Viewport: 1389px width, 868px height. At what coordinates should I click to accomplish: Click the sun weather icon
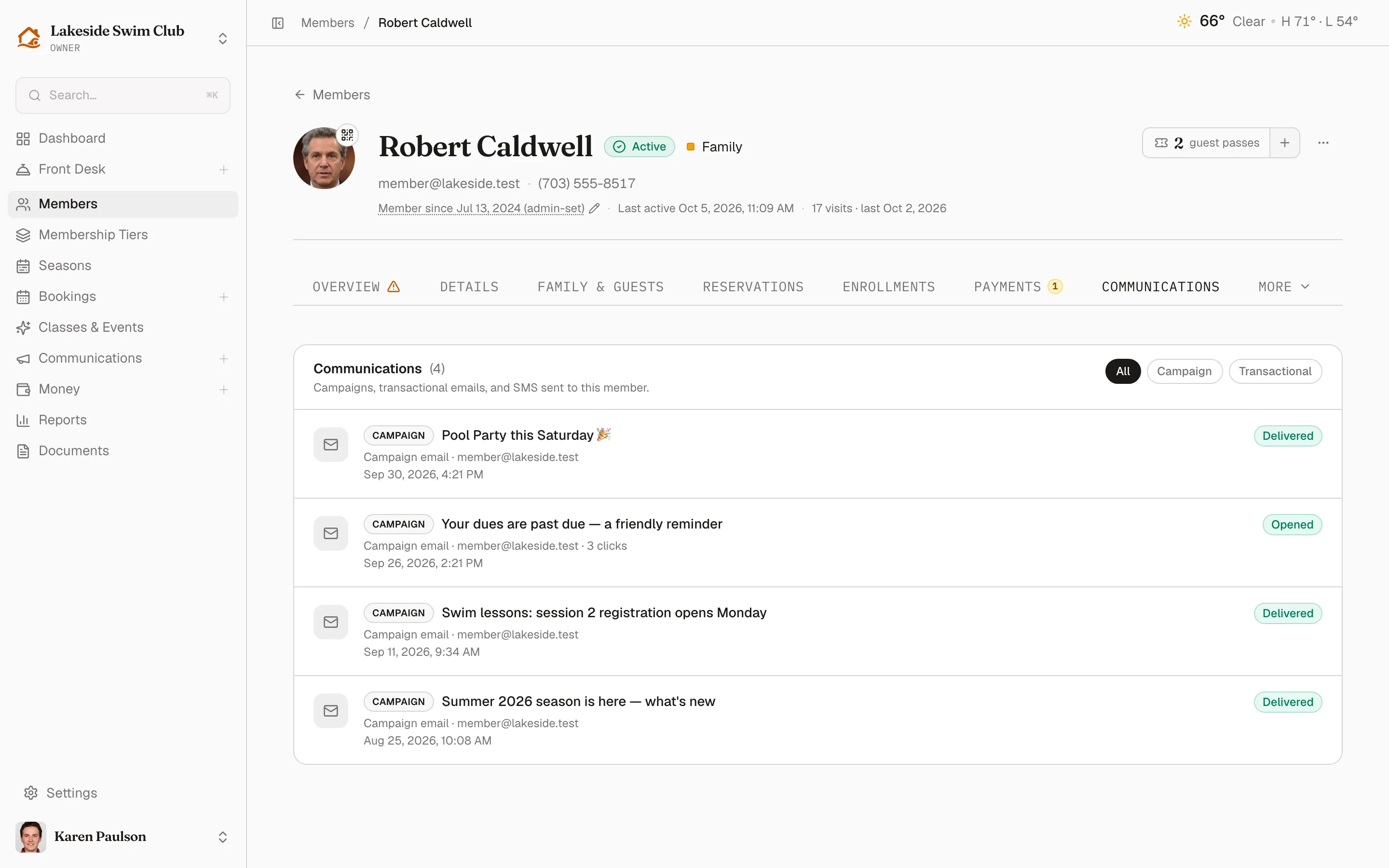[1184, 22]
